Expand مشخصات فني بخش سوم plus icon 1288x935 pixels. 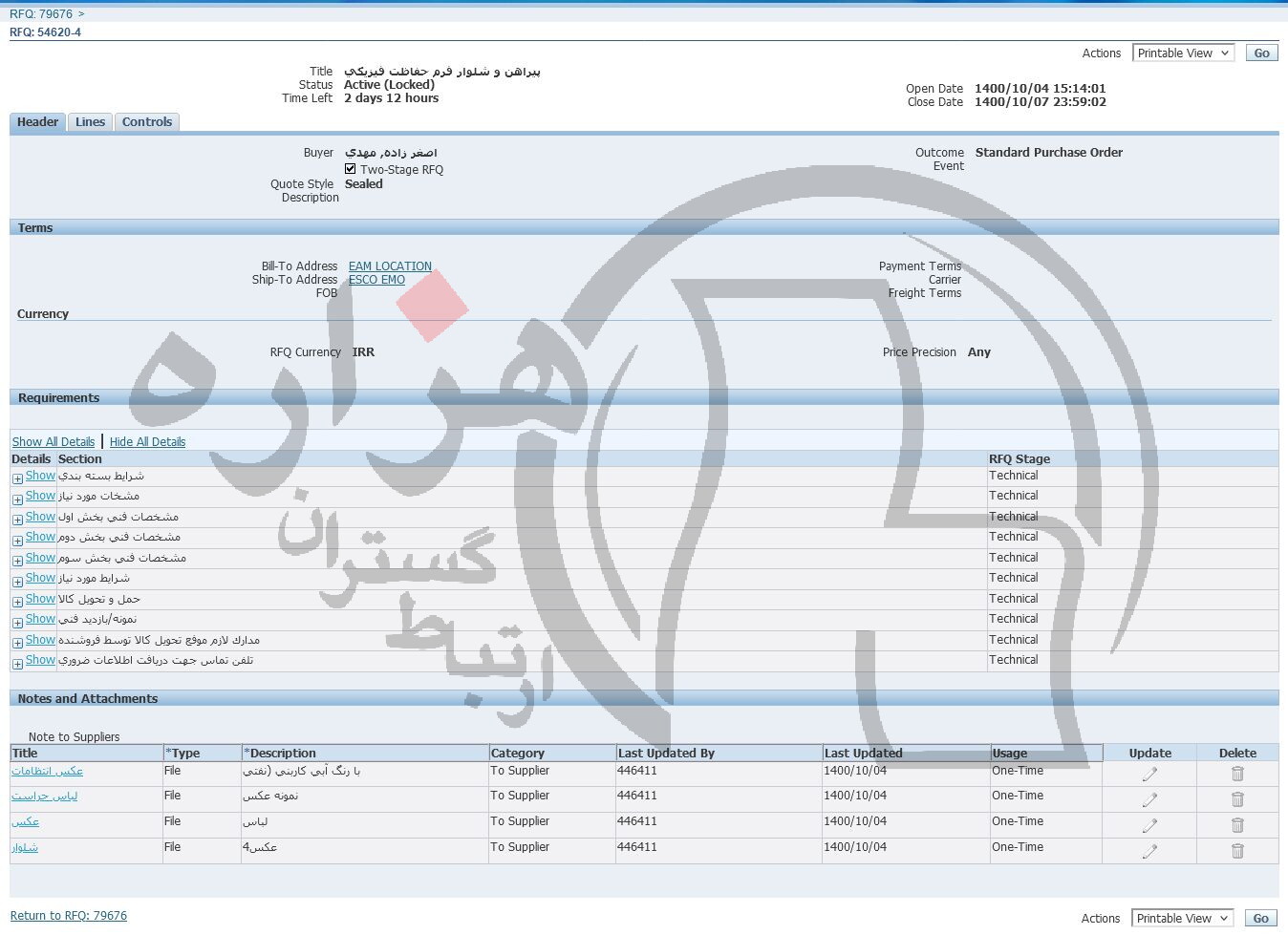click(x=17, y=561)
